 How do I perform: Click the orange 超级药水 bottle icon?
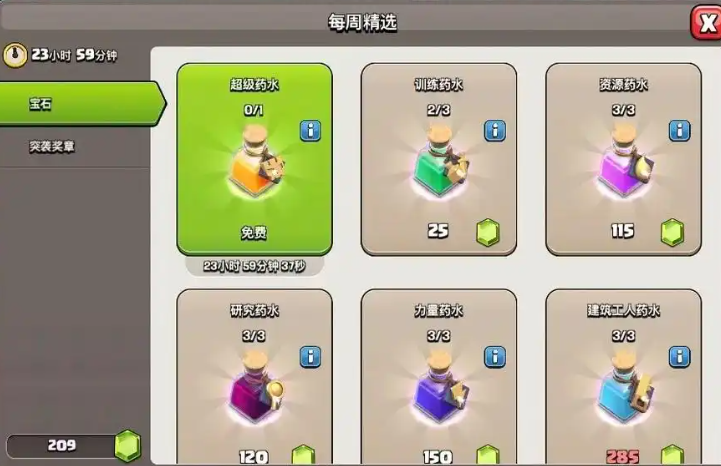tap(255, 161)
